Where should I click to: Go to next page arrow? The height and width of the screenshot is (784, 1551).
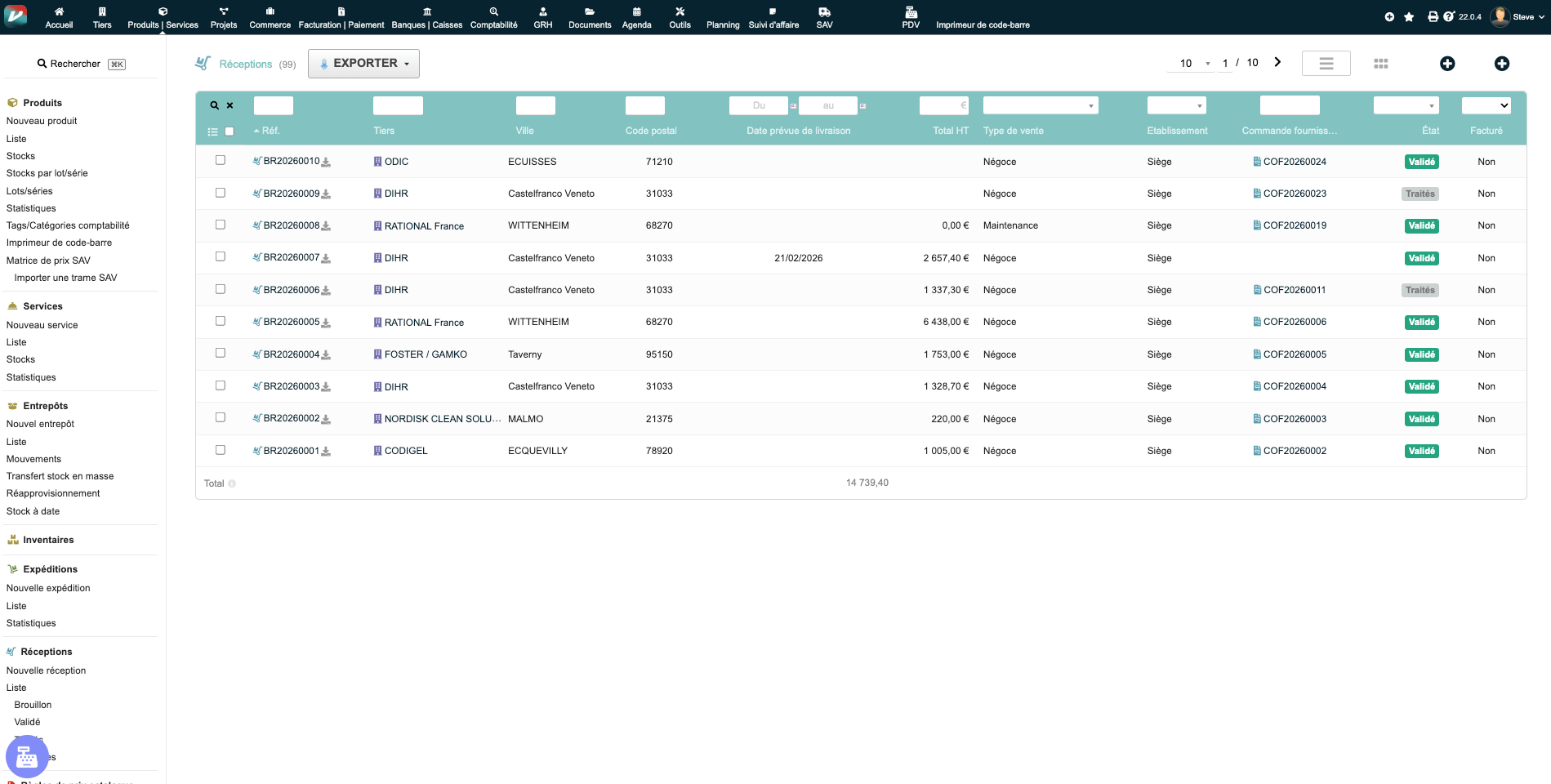(1278, 62)
